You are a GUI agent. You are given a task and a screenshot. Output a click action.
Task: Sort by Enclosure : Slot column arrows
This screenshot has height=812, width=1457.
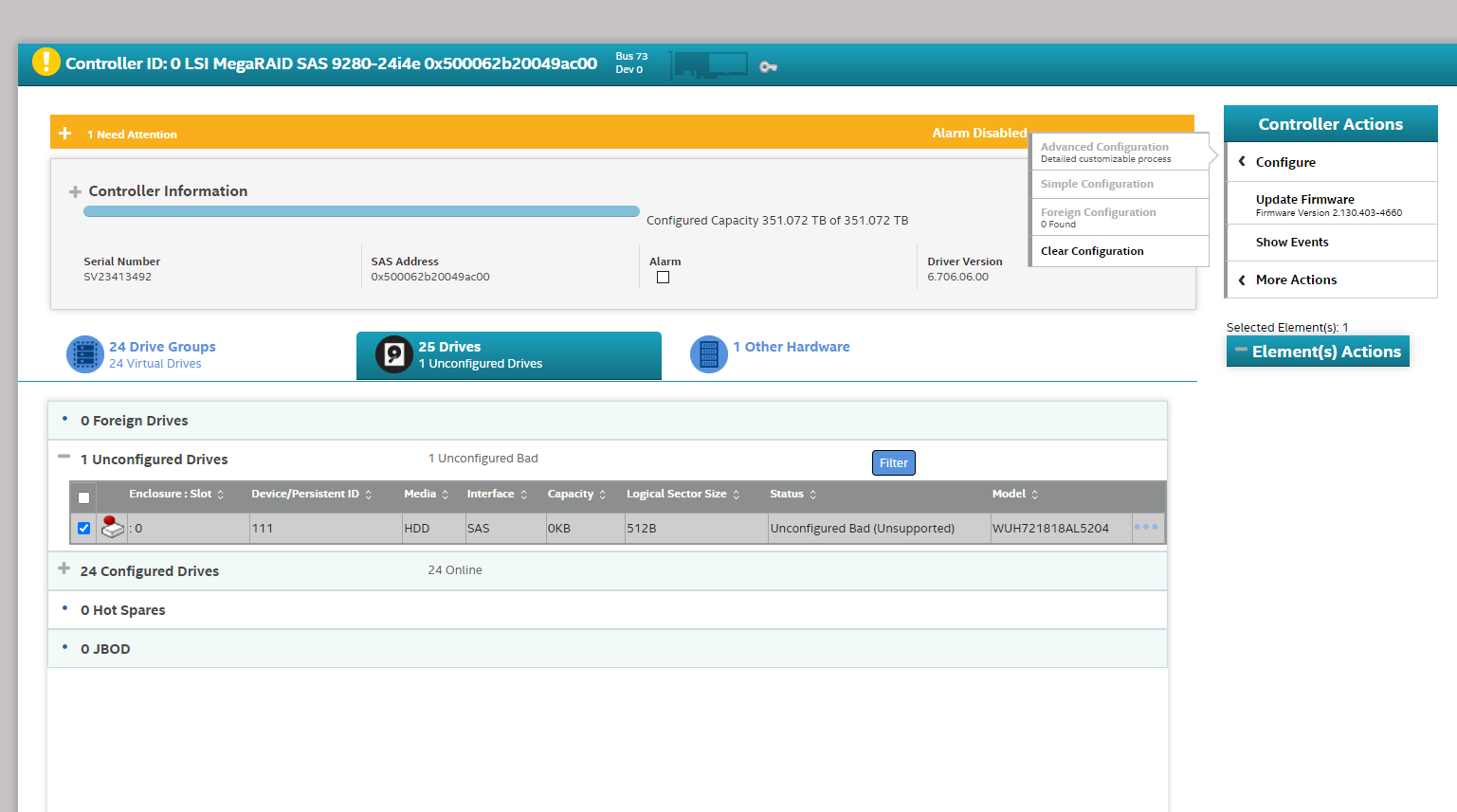point(221,495)
